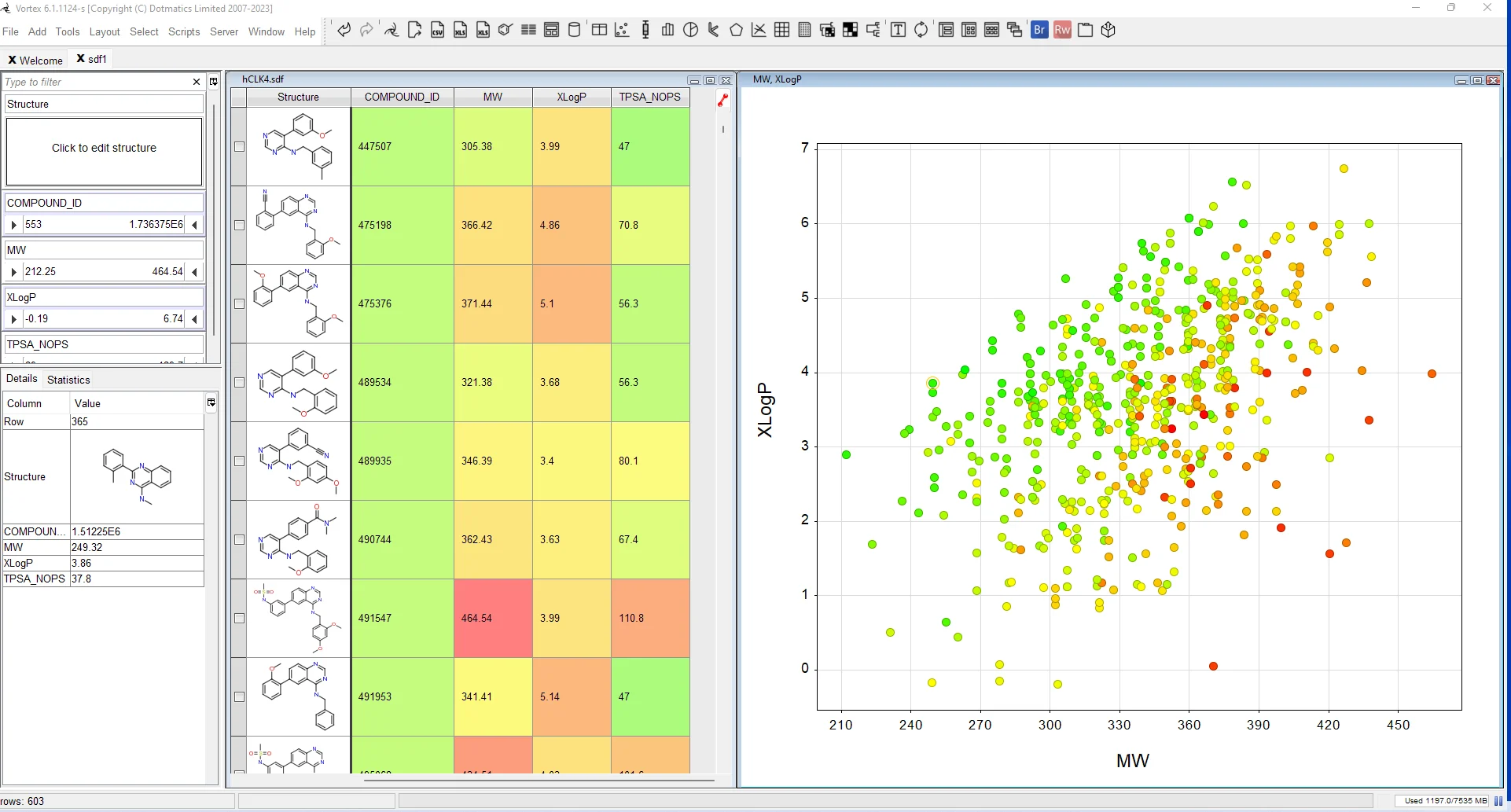Check the row checkbox for compound 491547
This screenshot has height=812, width=1511.
point(239,619)
